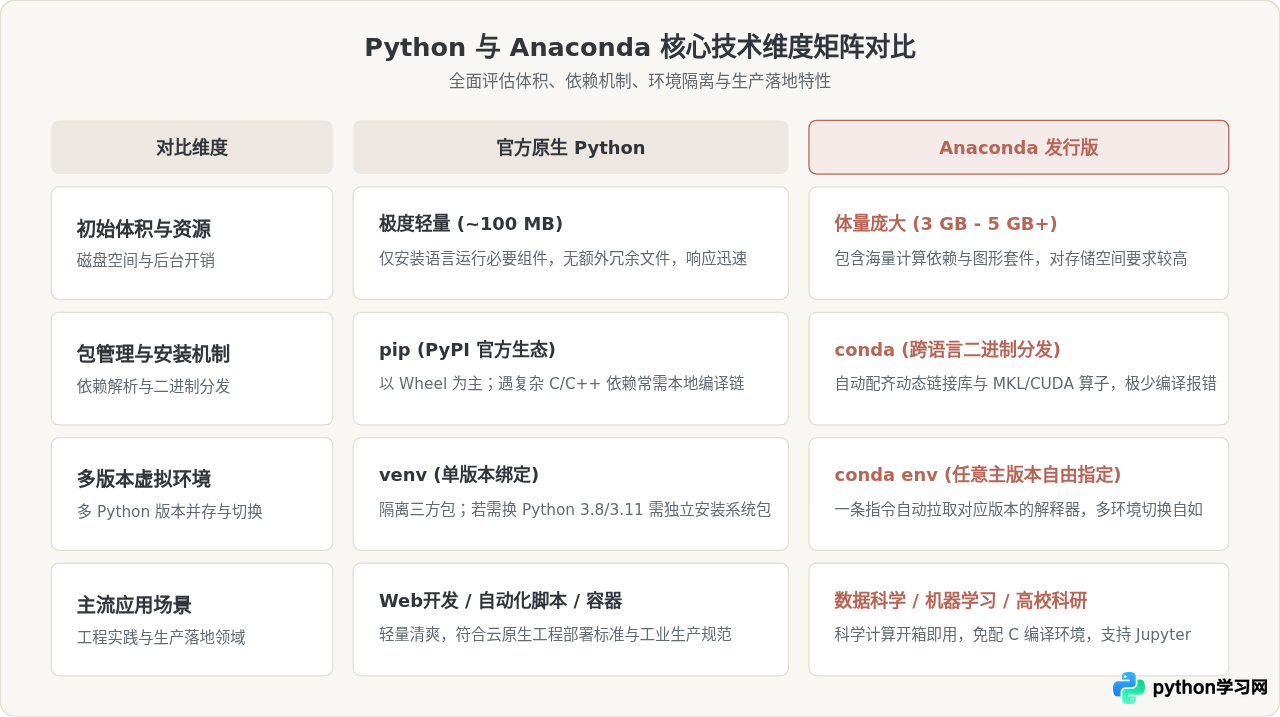The image size is (1280, 717).
Task: Click text 自动配齐动态链接库与 MKL/CUDA 算子
Action: [x=973, y=383]
